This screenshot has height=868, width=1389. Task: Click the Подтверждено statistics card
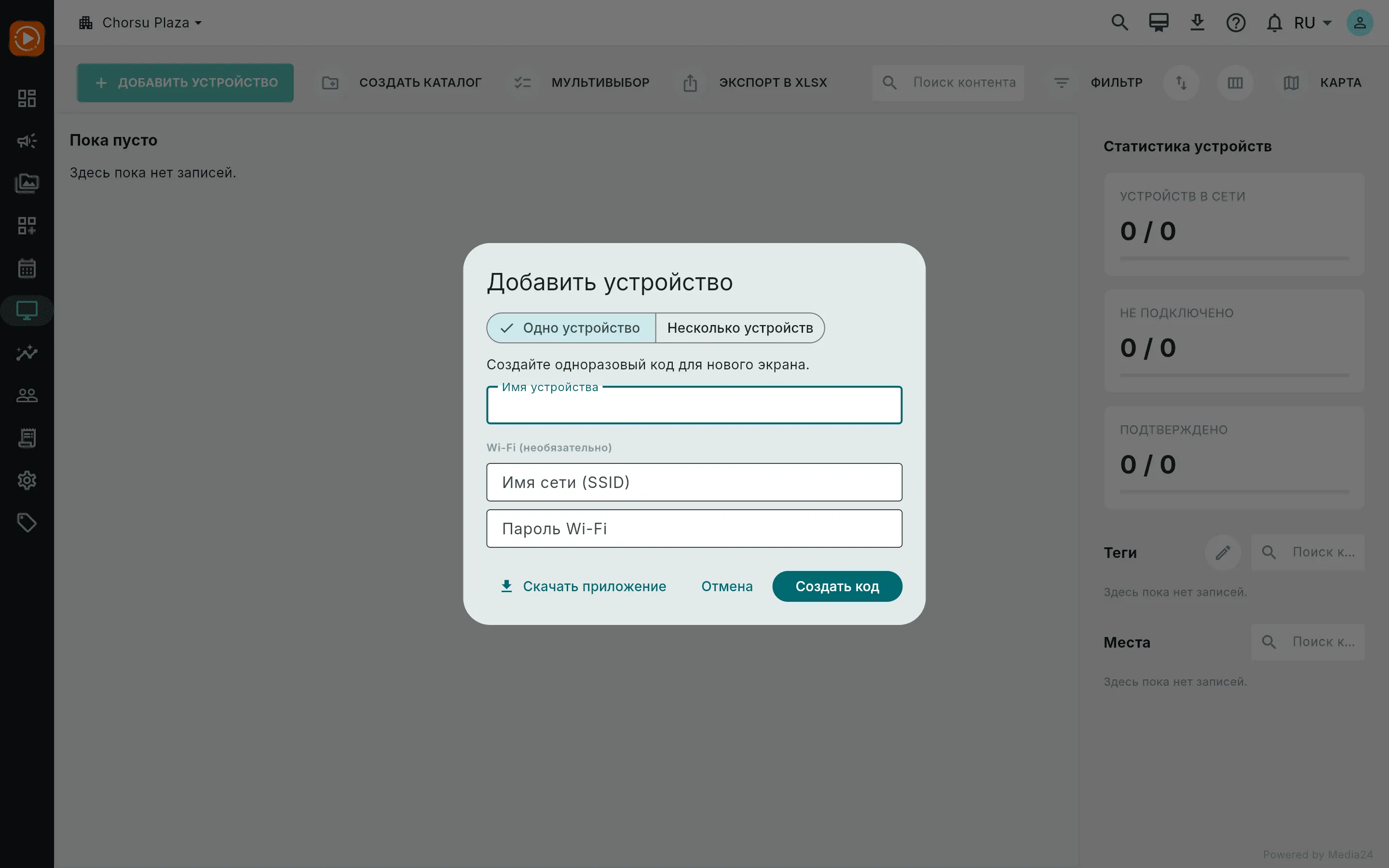coord(1234,458)
